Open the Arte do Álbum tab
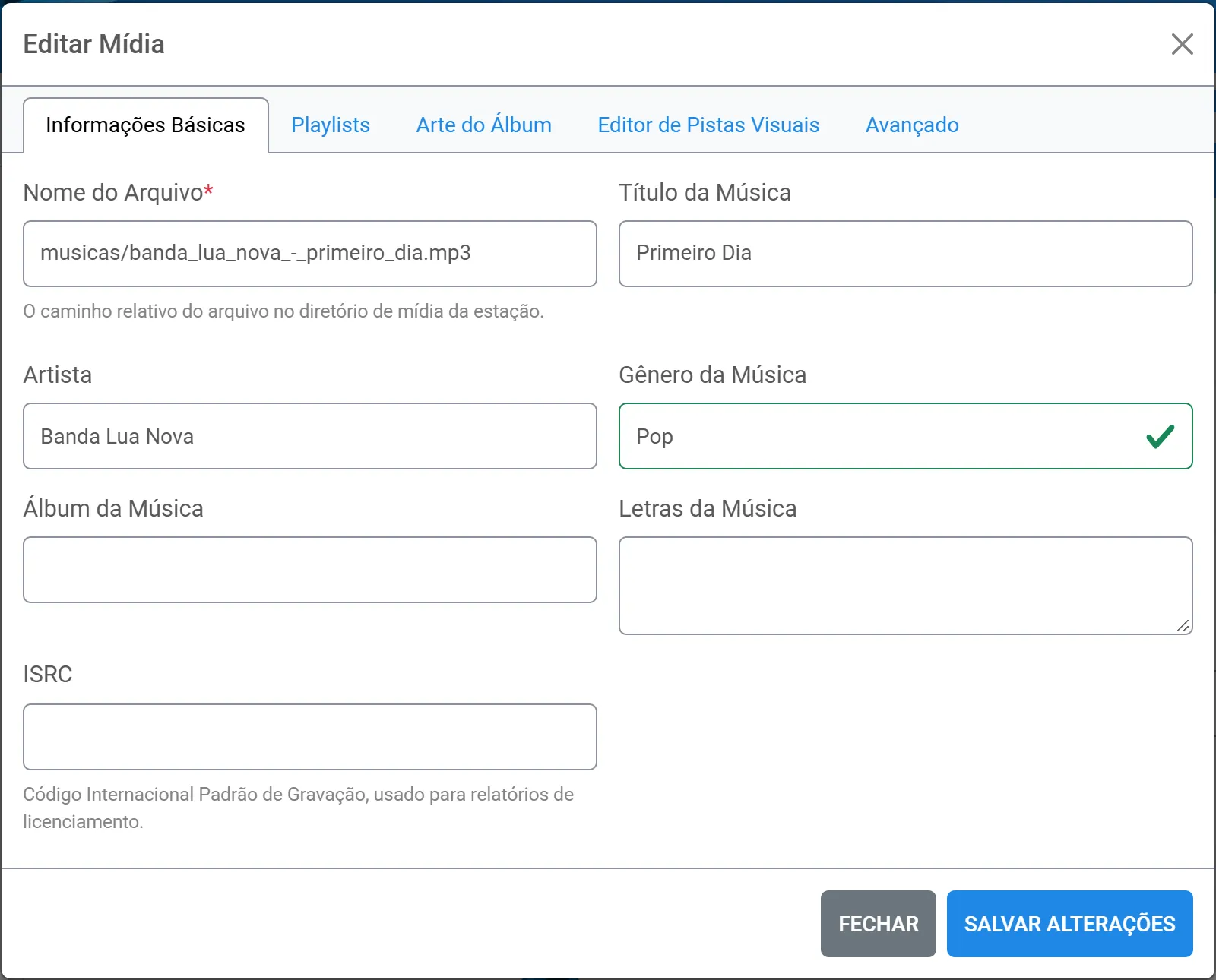 pos(484,125)
